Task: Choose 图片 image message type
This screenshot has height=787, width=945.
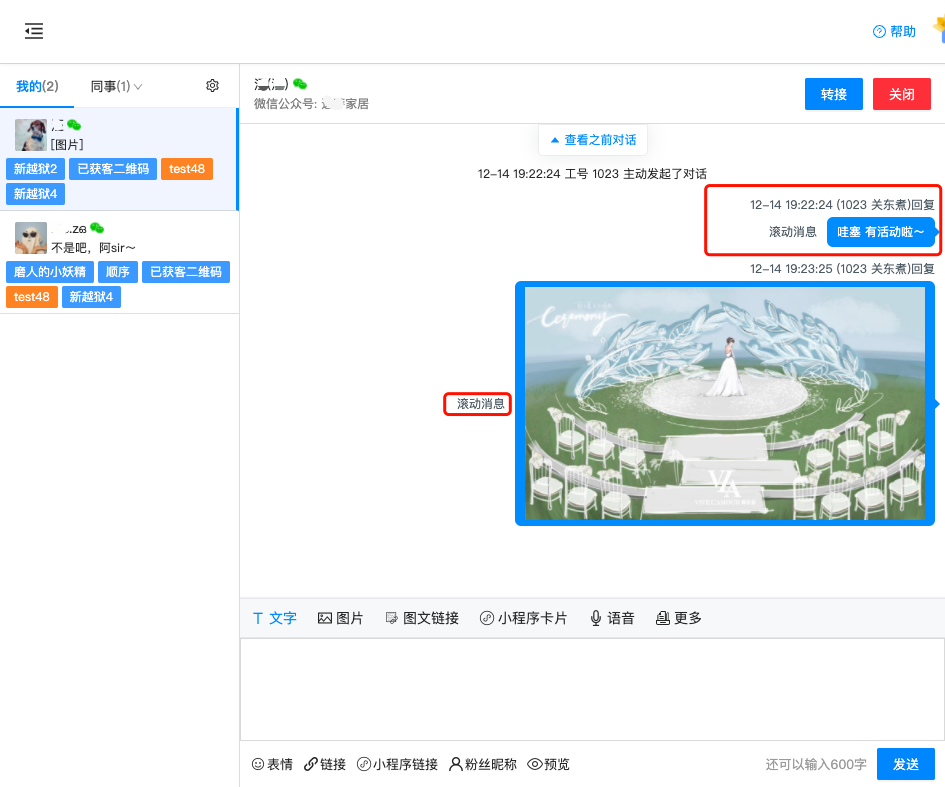Action: point(340,618)
